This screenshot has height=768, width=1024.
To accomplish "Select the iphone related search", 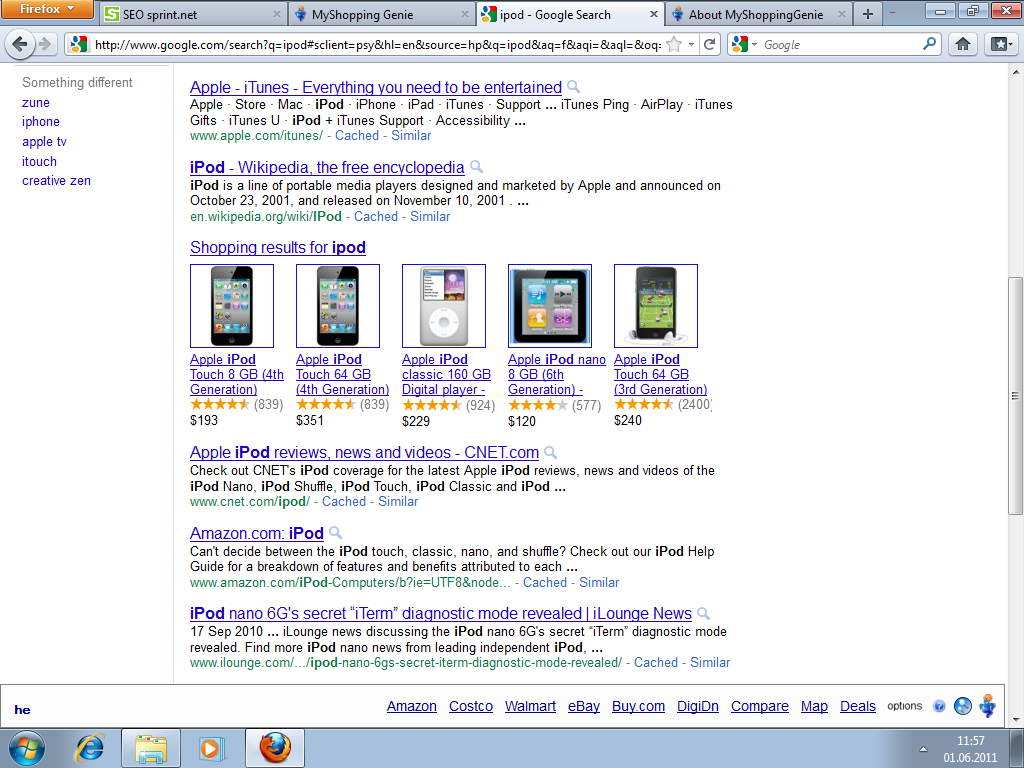I will pos(40,121).
